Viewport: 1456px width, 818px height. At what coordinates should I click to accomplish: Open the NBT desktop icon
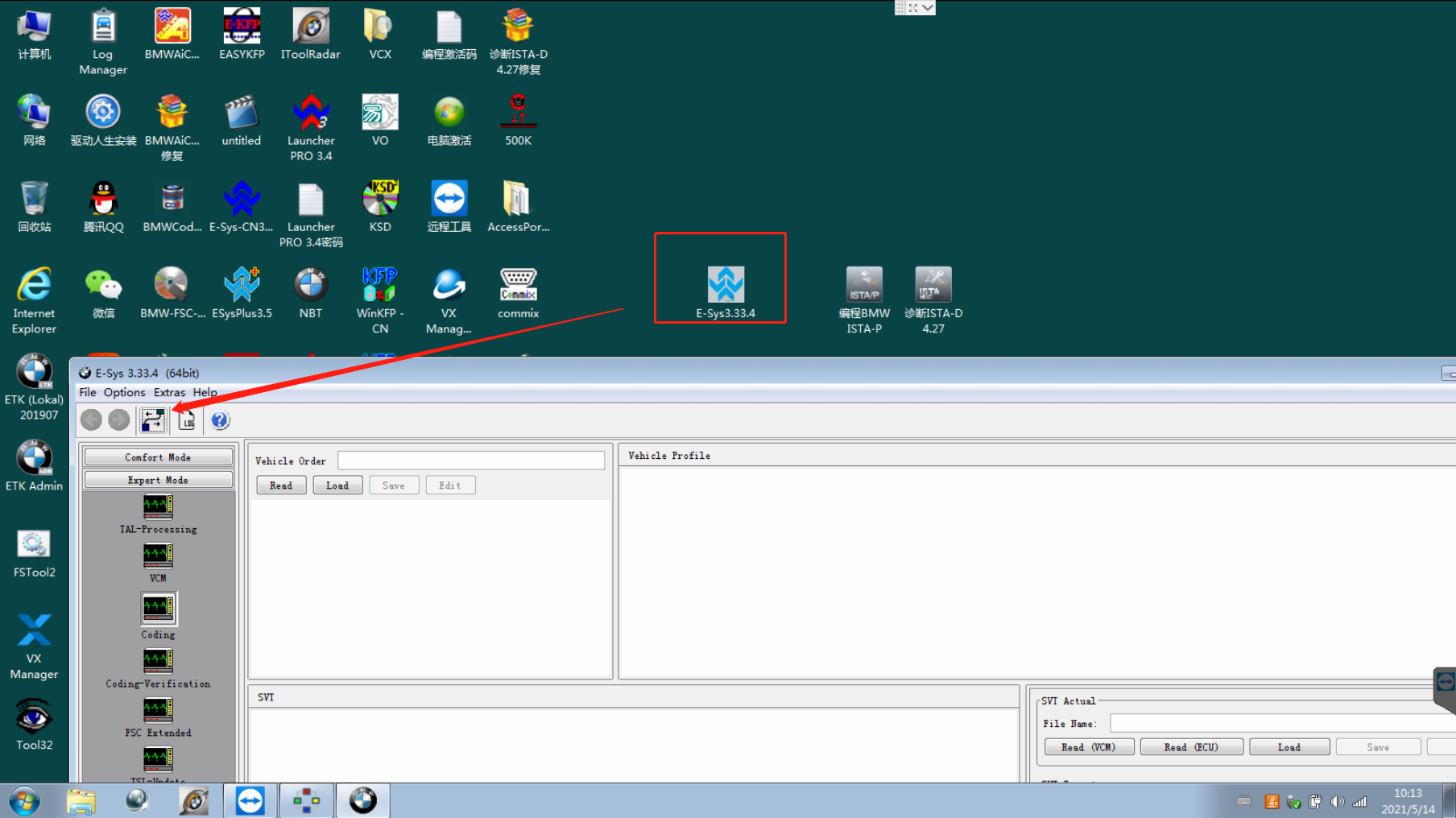coord(311,292)
